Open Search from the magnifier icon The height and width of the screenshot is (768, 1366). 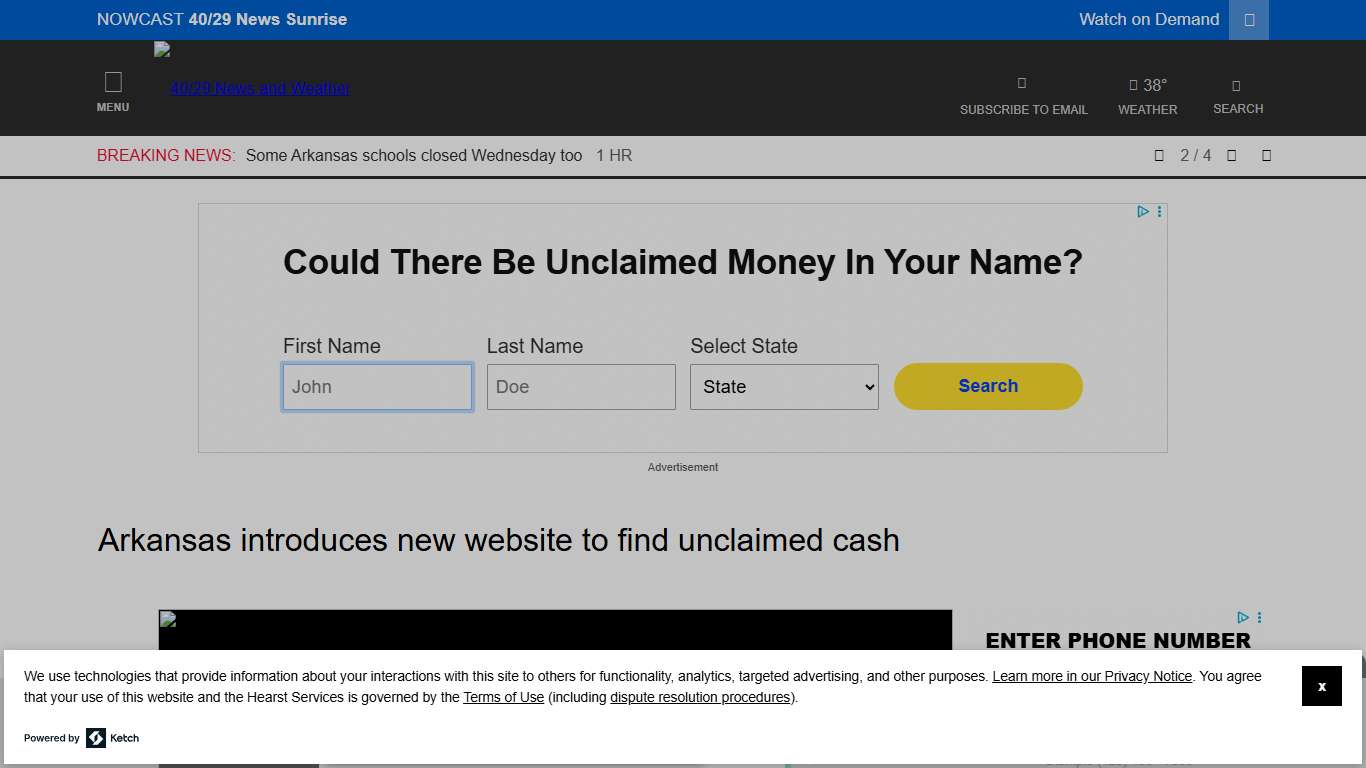tap(1236, 85)
